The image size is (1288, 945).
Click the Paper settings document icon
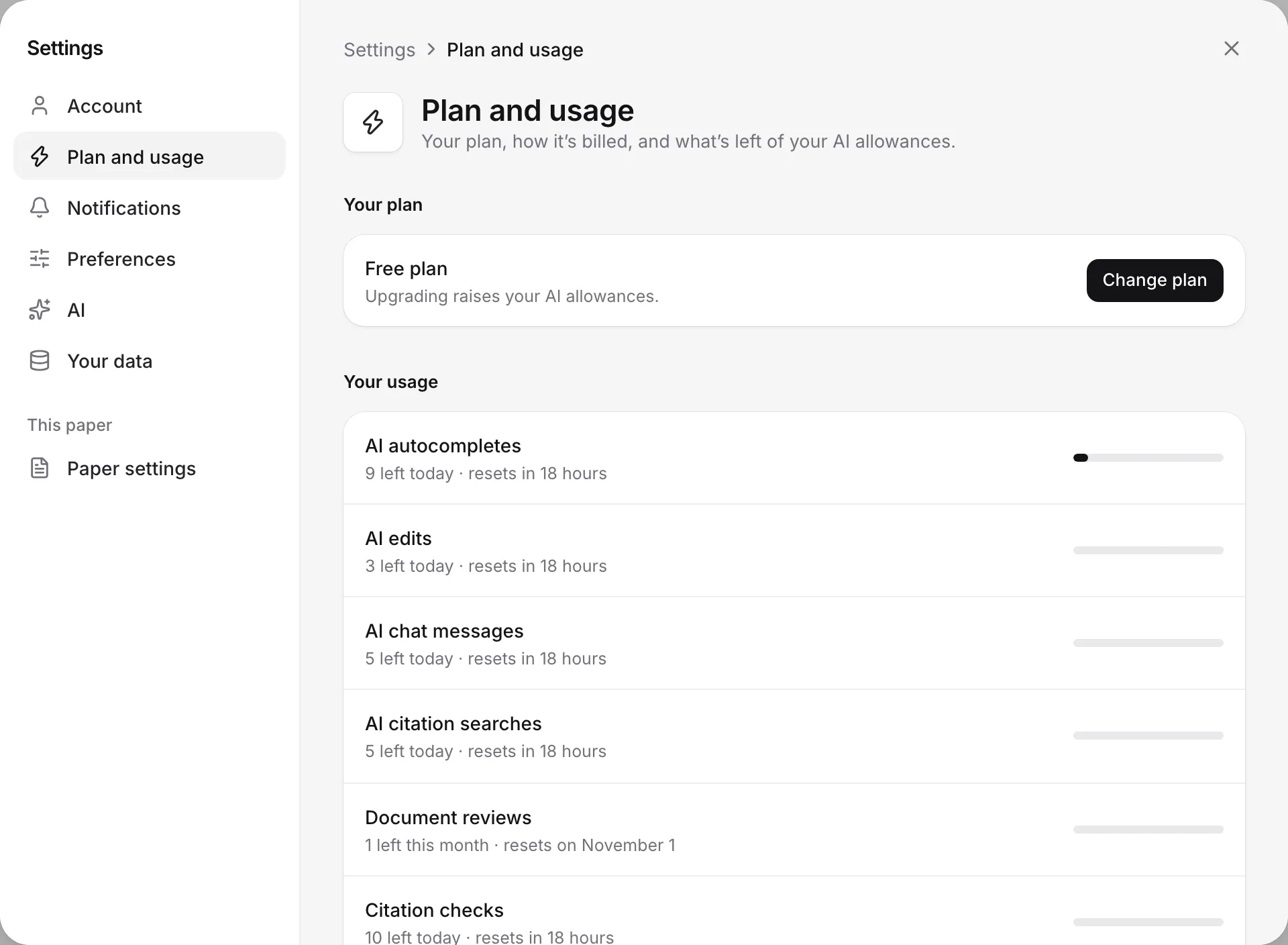coord(40,468)
